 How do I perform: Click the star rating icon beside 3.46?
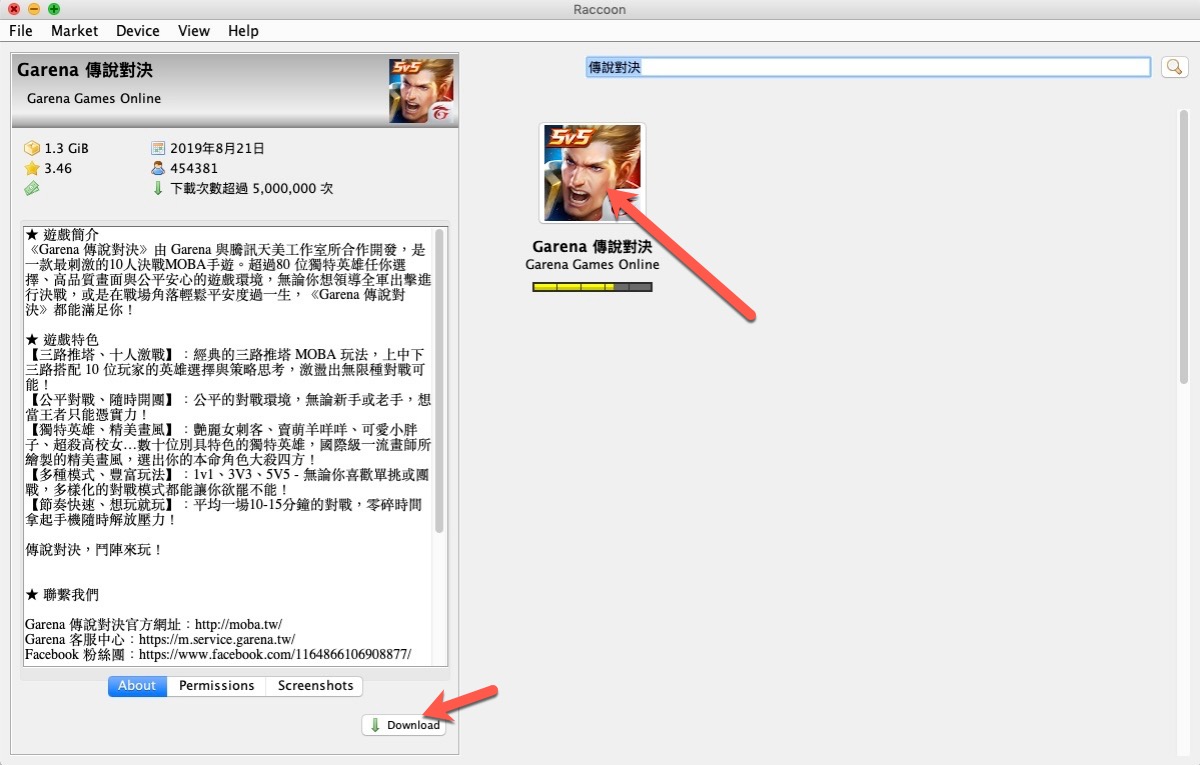[x=31, y=168]
